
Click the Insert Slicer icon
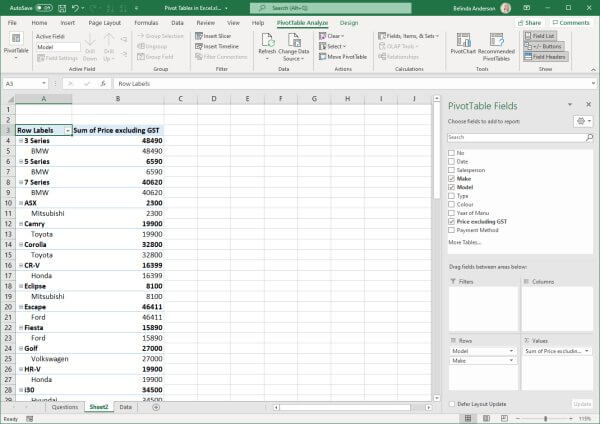199,36
